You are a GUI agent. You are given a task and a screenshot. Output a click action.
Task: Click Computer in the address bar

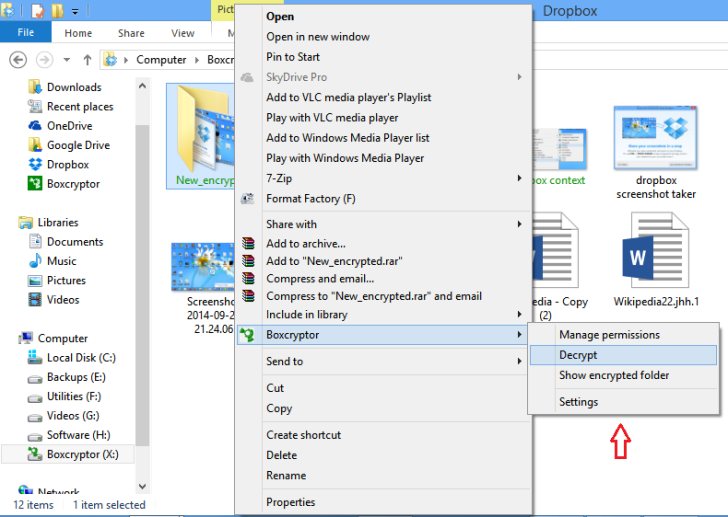[161, 60]
